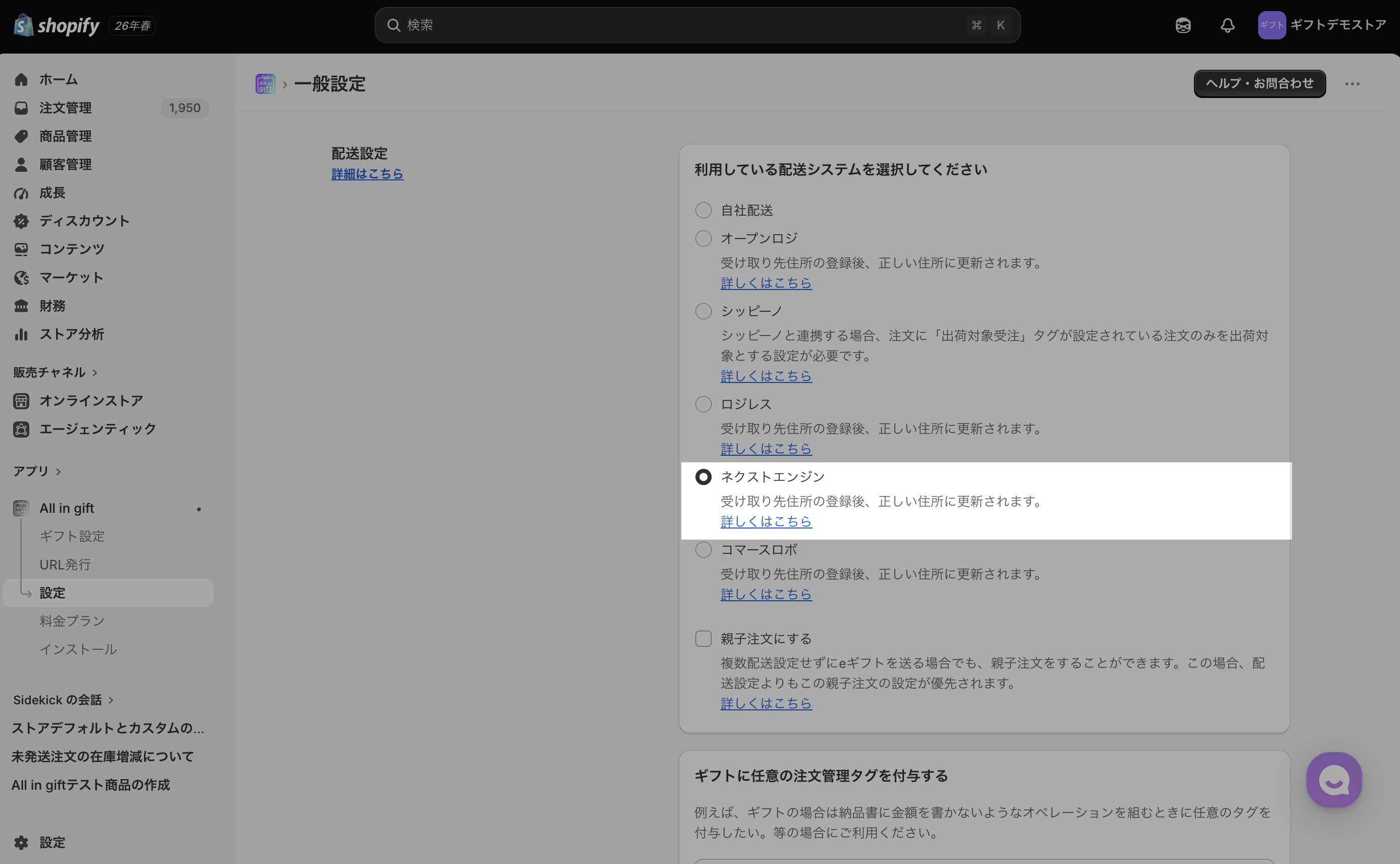This screenshot has height=864, width=1400.
Task: Go to ホーム via the house icon
Action: [21, 79]
